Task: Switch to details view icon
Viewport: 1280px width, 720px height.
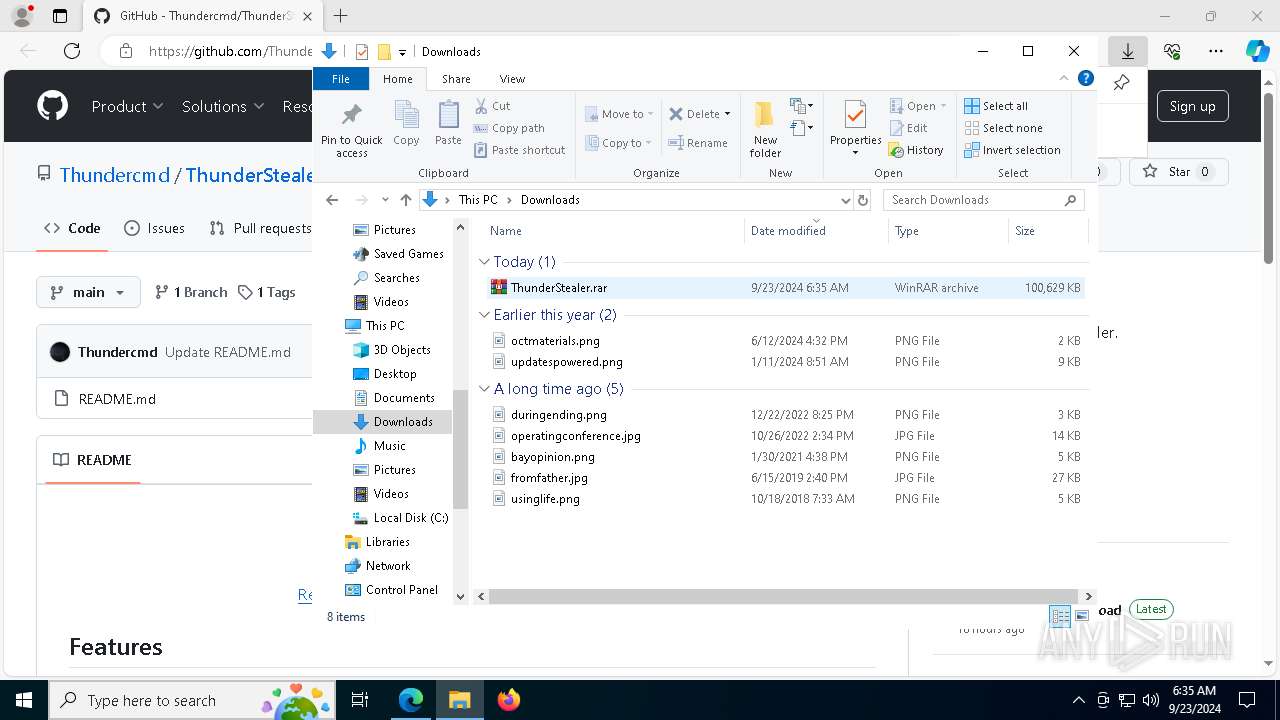Action: (x=1060, y=615)
